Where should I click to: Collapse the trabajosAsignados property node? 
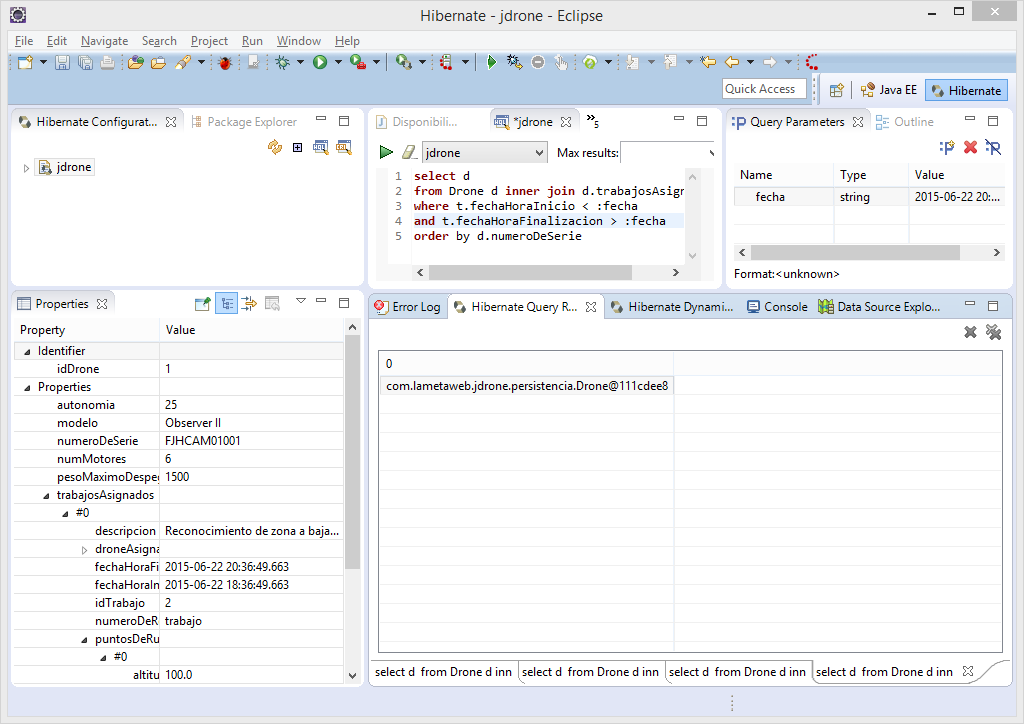tap(46, 496)
